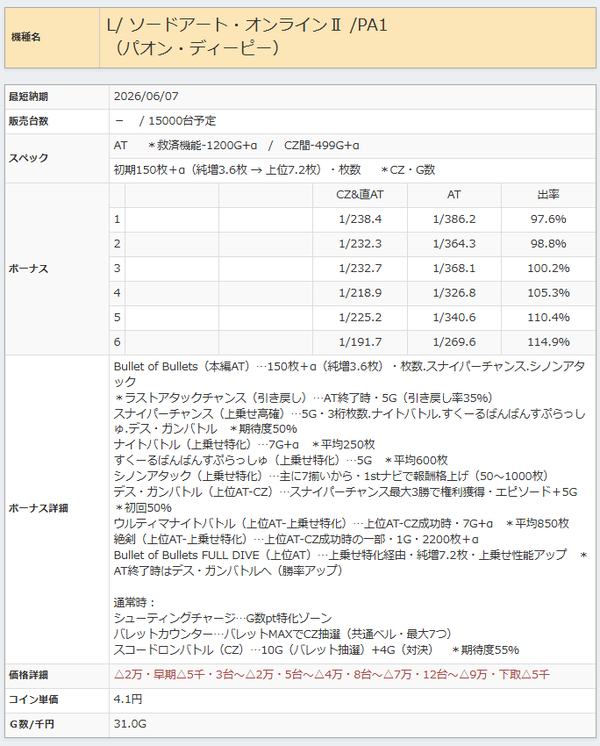Viewport: 600px width, 746px height.
Task: Click the 最短納期 row label
Action: pyautogui.click(x=28, y=97)
